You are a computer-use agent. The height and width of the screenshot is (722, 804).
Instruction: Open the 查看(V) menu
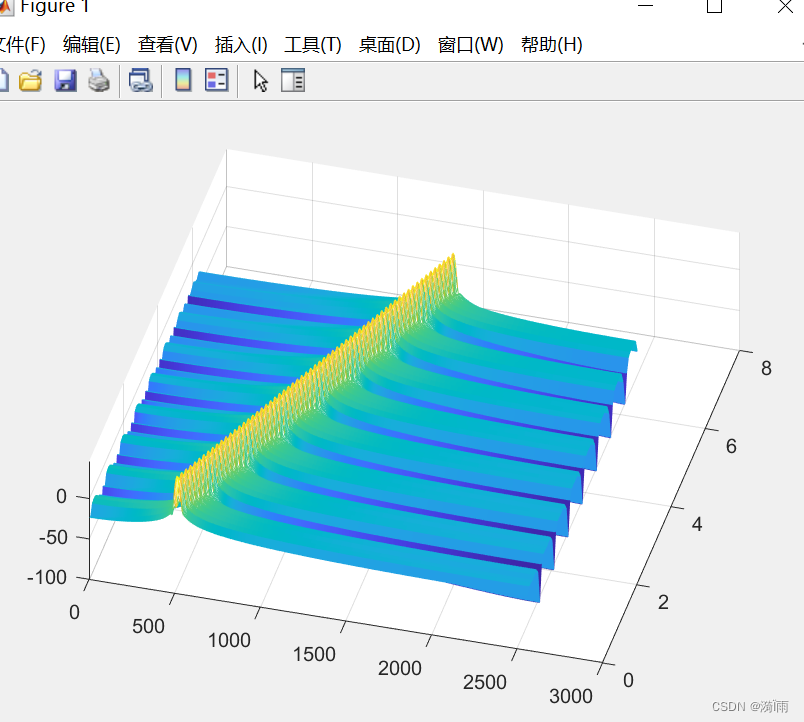(x=167, y=44)
